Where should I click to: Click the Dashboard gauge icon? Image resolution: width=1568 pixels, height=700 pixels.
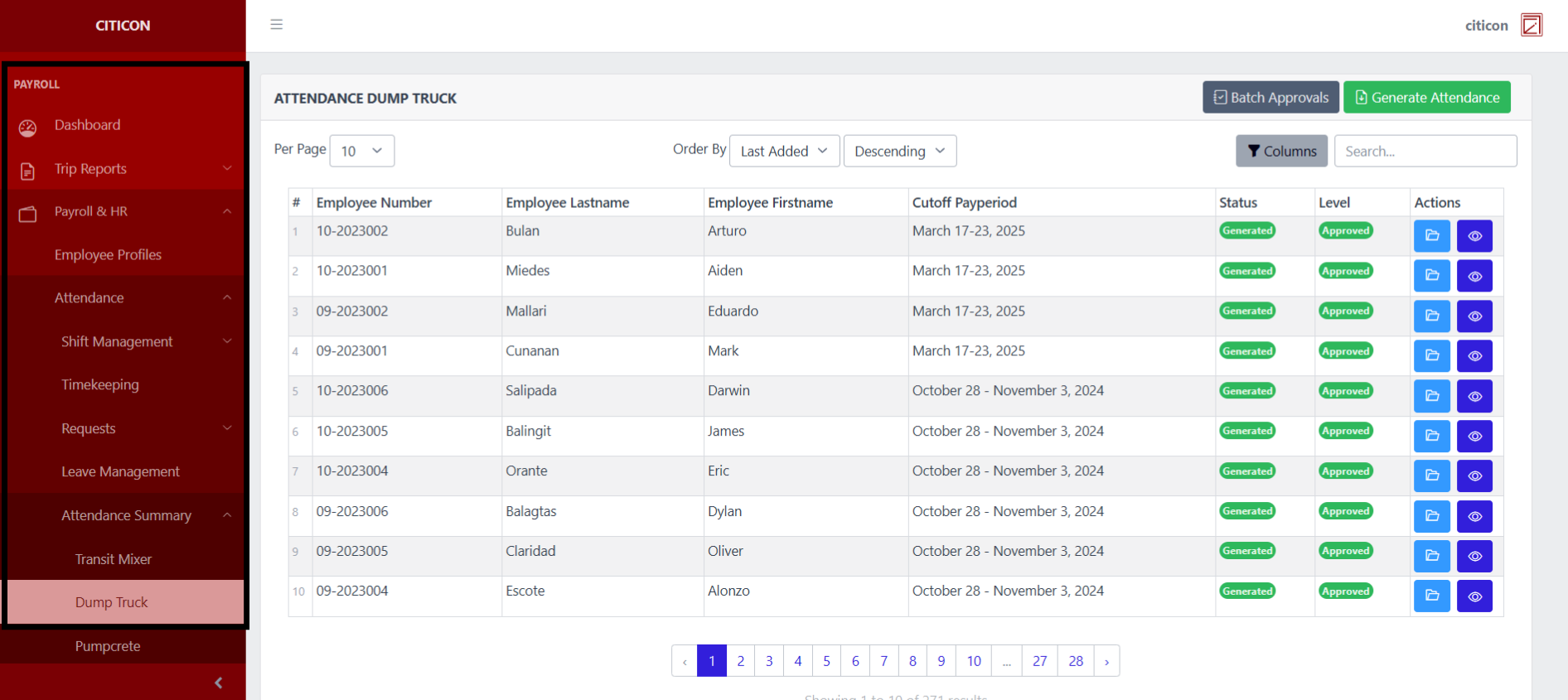[28, 127]
